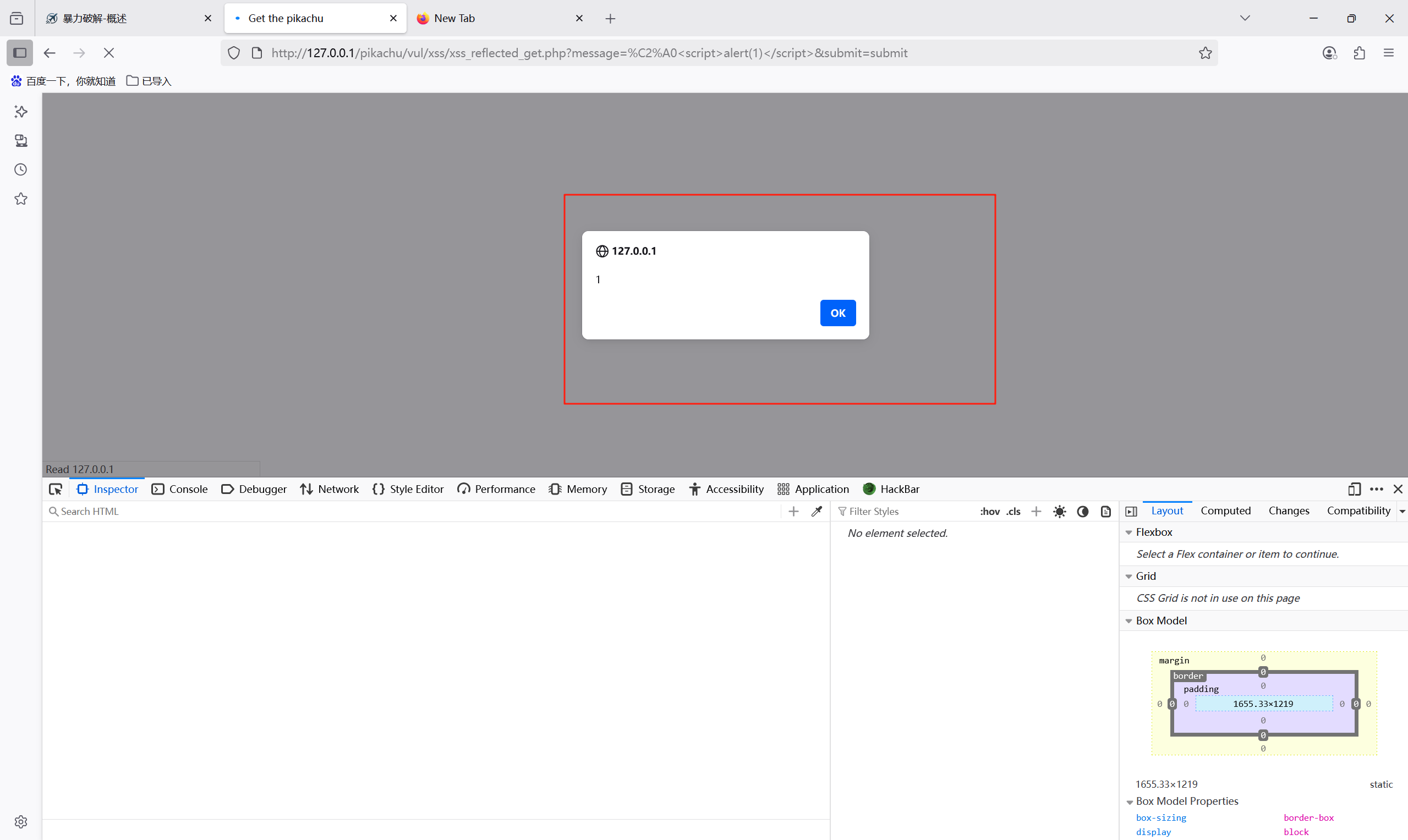Create a new node with plus icon

pos(794,512)
